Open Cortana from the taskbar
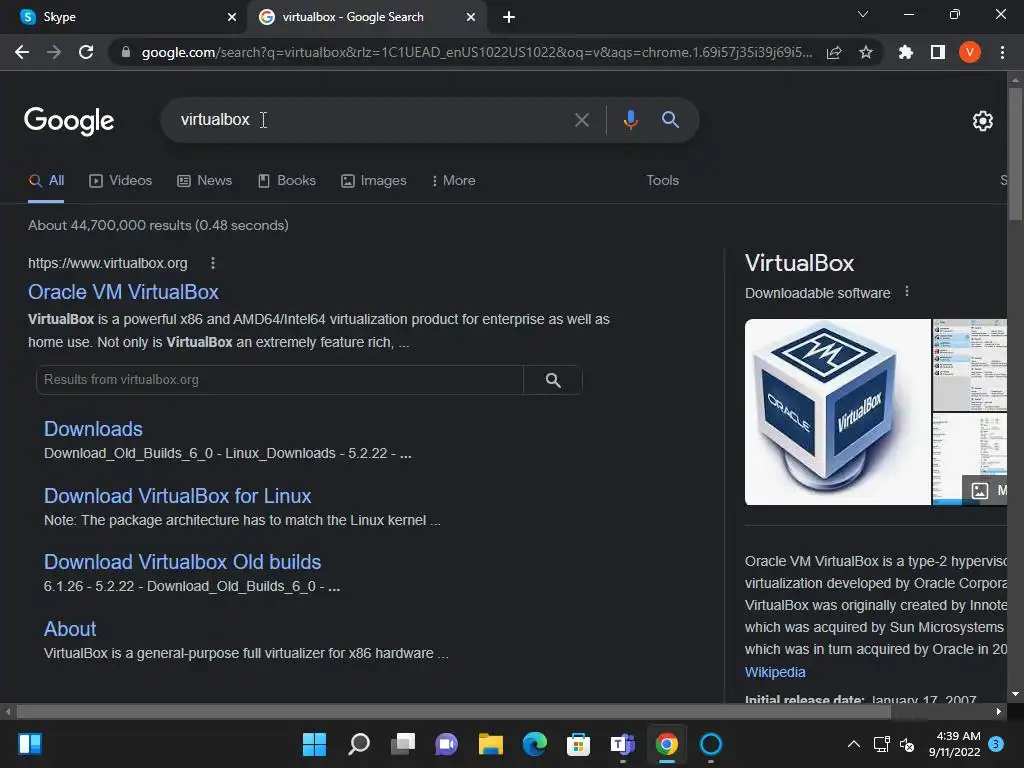This screenshot has height=768, width=1024. pos(711,744)
